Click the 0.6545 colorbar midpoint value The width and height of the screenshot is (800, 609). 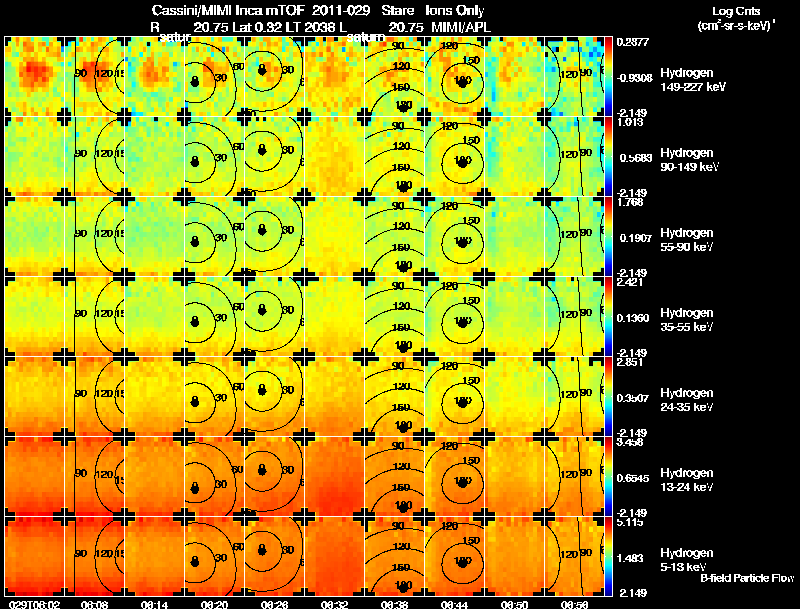[x=634, y=478]
